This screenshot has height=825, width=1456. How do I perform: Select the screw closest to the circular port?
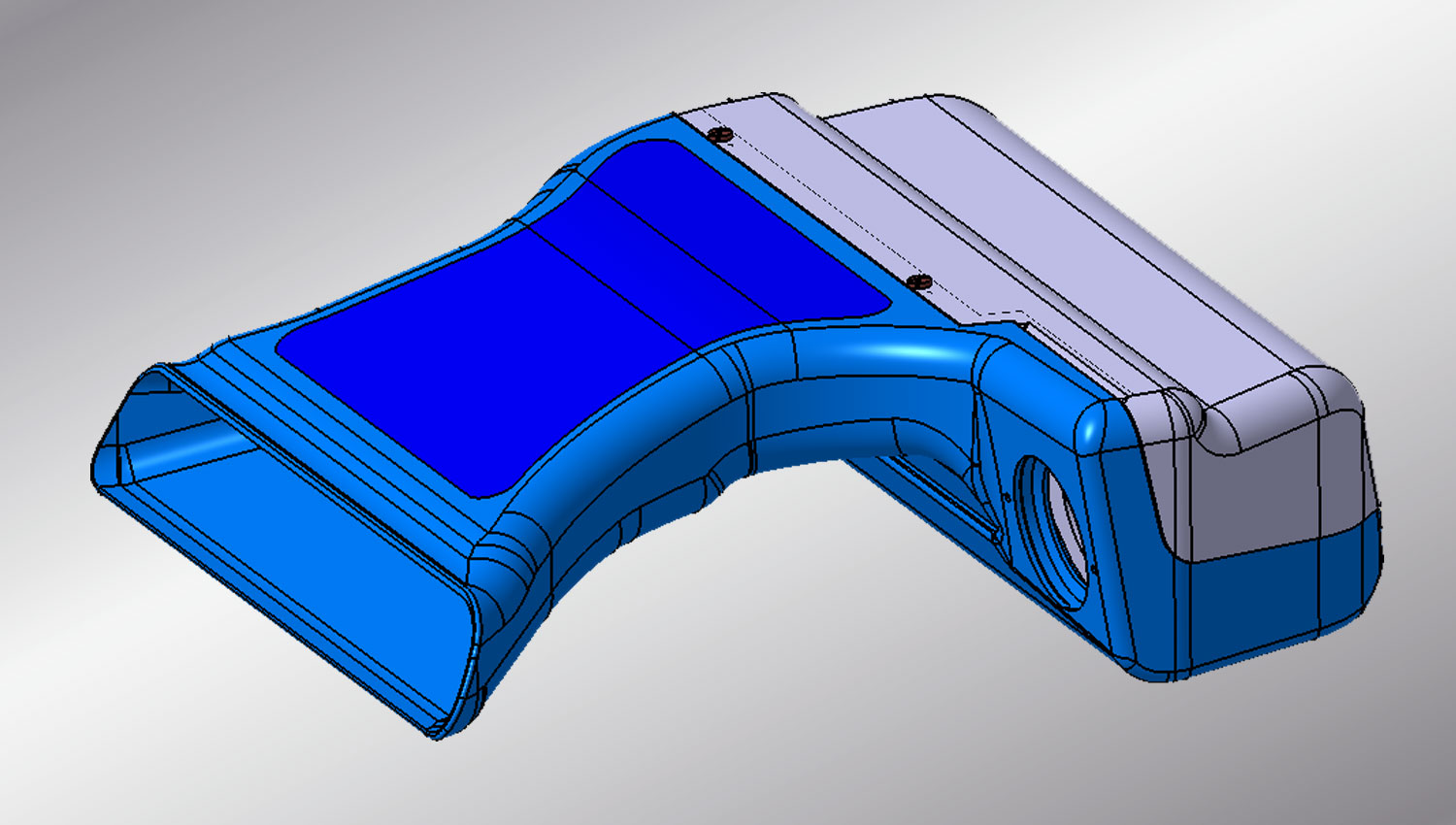coord(918,281)
